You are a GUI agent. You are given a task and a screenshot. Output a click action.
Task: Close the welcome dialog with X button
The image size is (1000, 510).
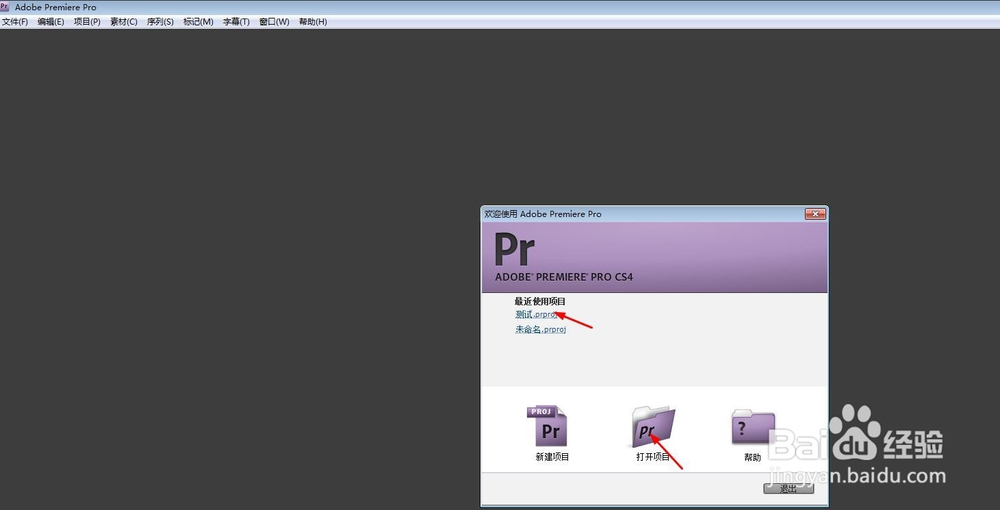pos(815,214)
